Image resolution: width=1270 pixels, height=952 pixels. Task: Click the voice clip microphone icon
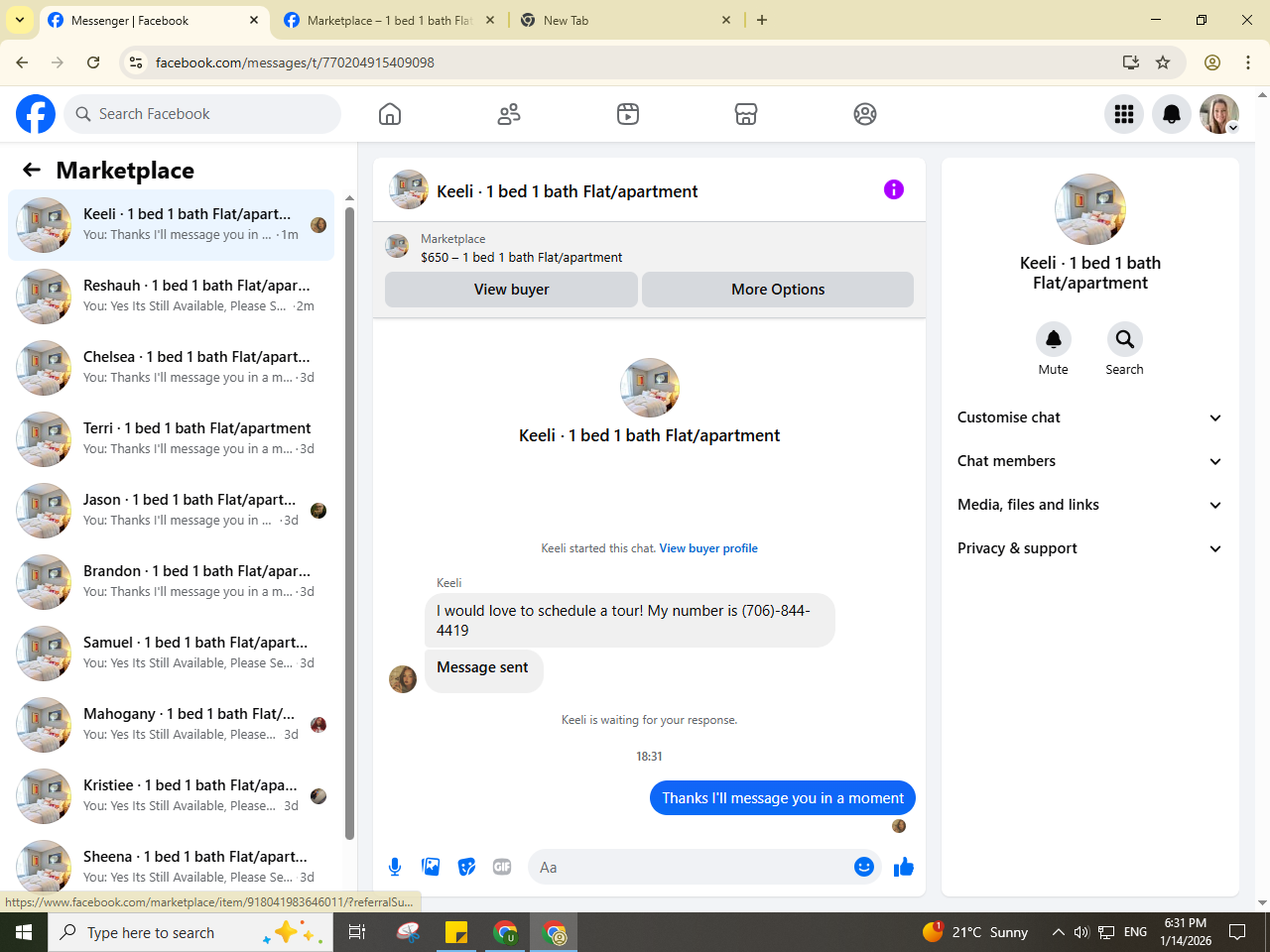click(x=395, y=867)
